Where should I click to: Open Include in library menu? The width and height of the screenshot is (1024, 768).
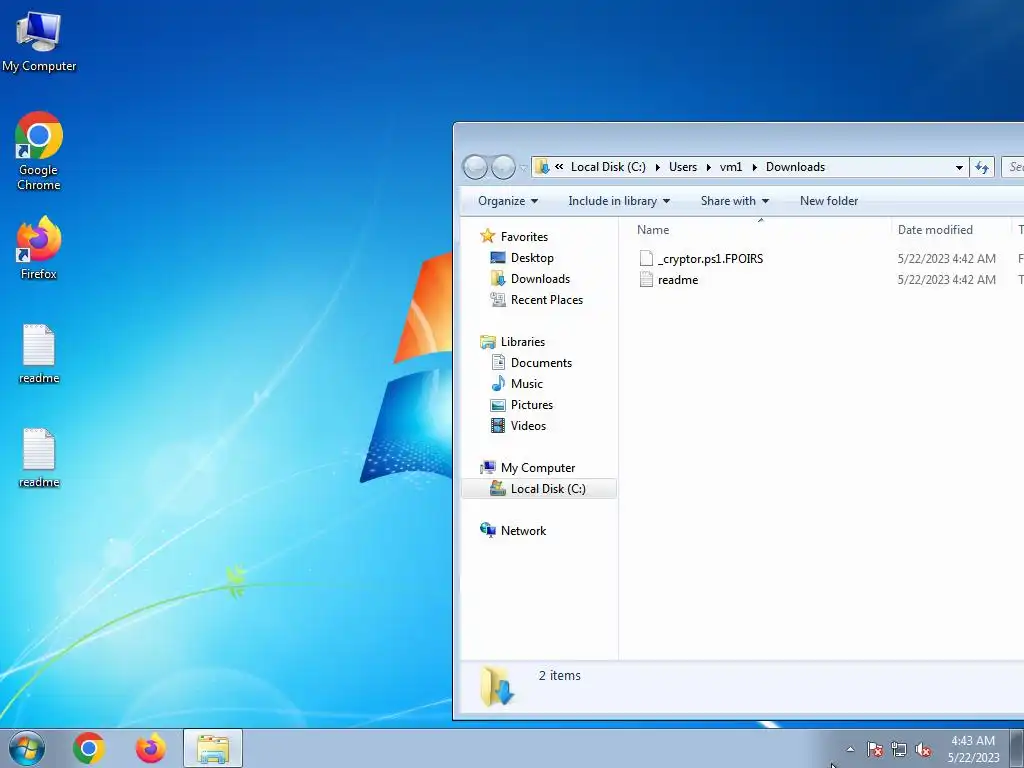point(619,201)
